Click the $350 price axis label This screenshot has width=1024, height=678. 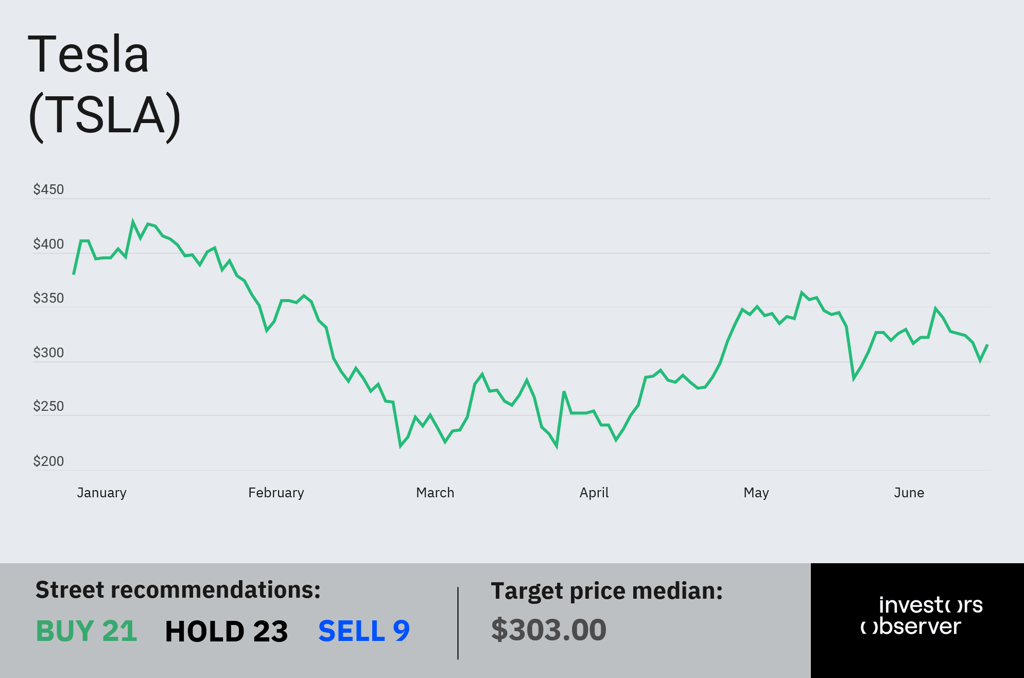[x=48, y=299]
